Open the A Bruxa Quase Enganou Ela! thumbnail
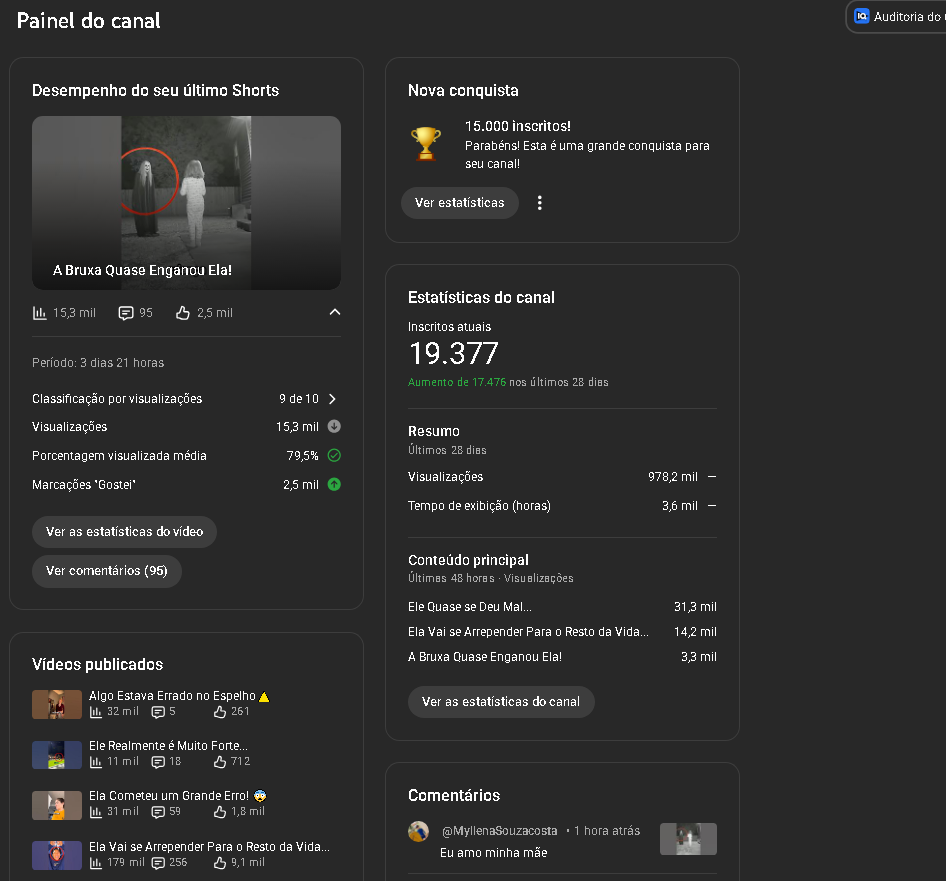946x881 pixels. coord(186,203)
